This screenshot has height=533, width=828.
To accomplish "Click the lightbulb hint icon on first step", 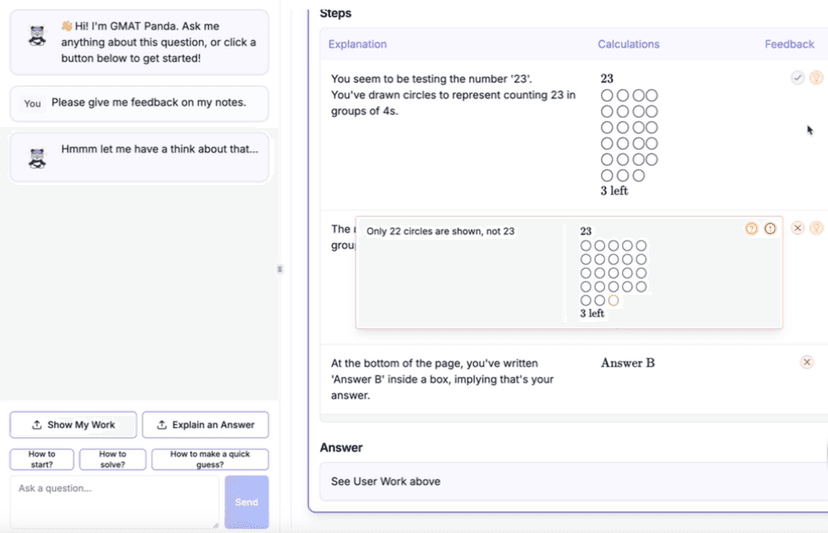I will pos(816,77).
